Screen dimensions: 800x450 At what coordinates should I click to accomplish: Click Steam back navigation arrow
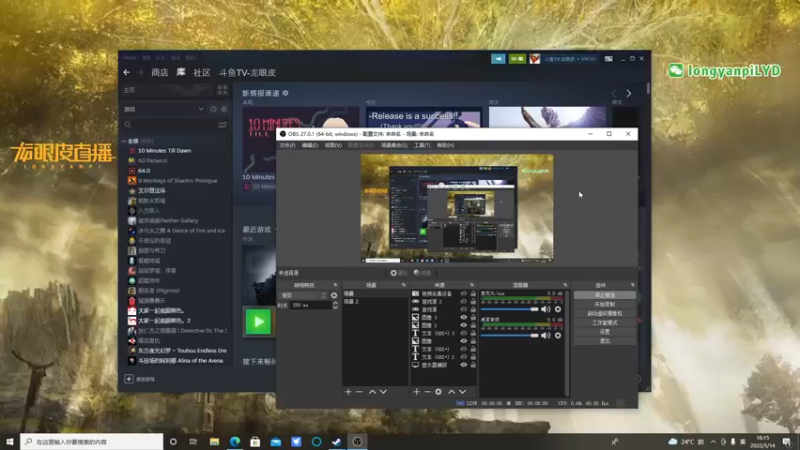[x=127, y=72]
